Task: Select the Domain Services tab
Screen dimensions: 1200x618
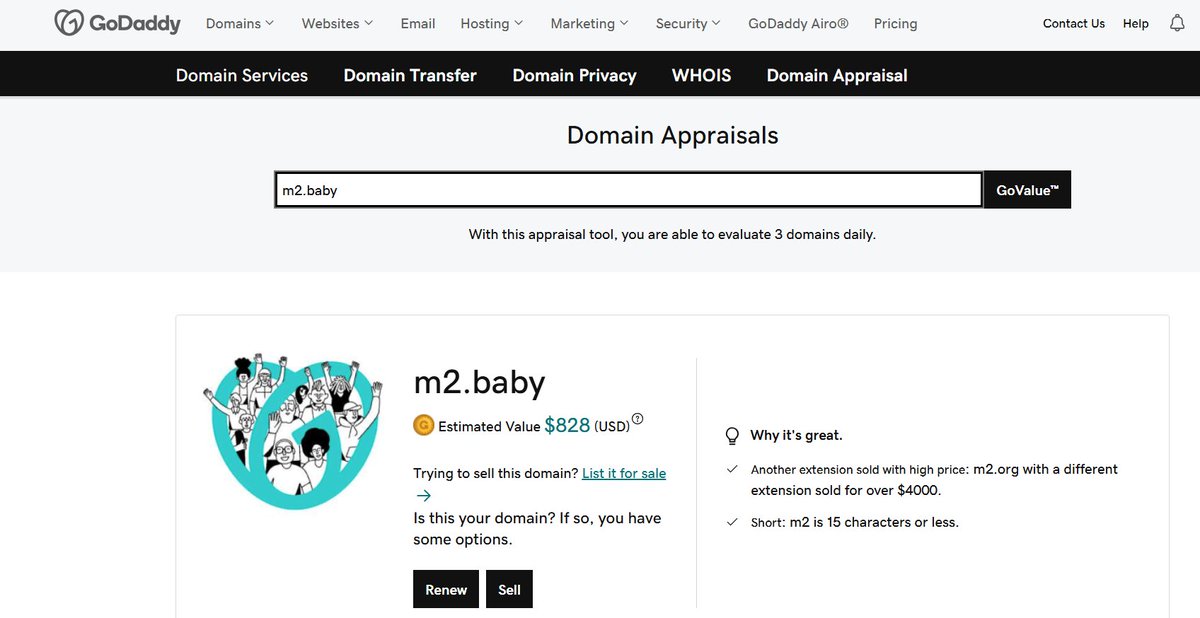Action: (x=242, y=75)
